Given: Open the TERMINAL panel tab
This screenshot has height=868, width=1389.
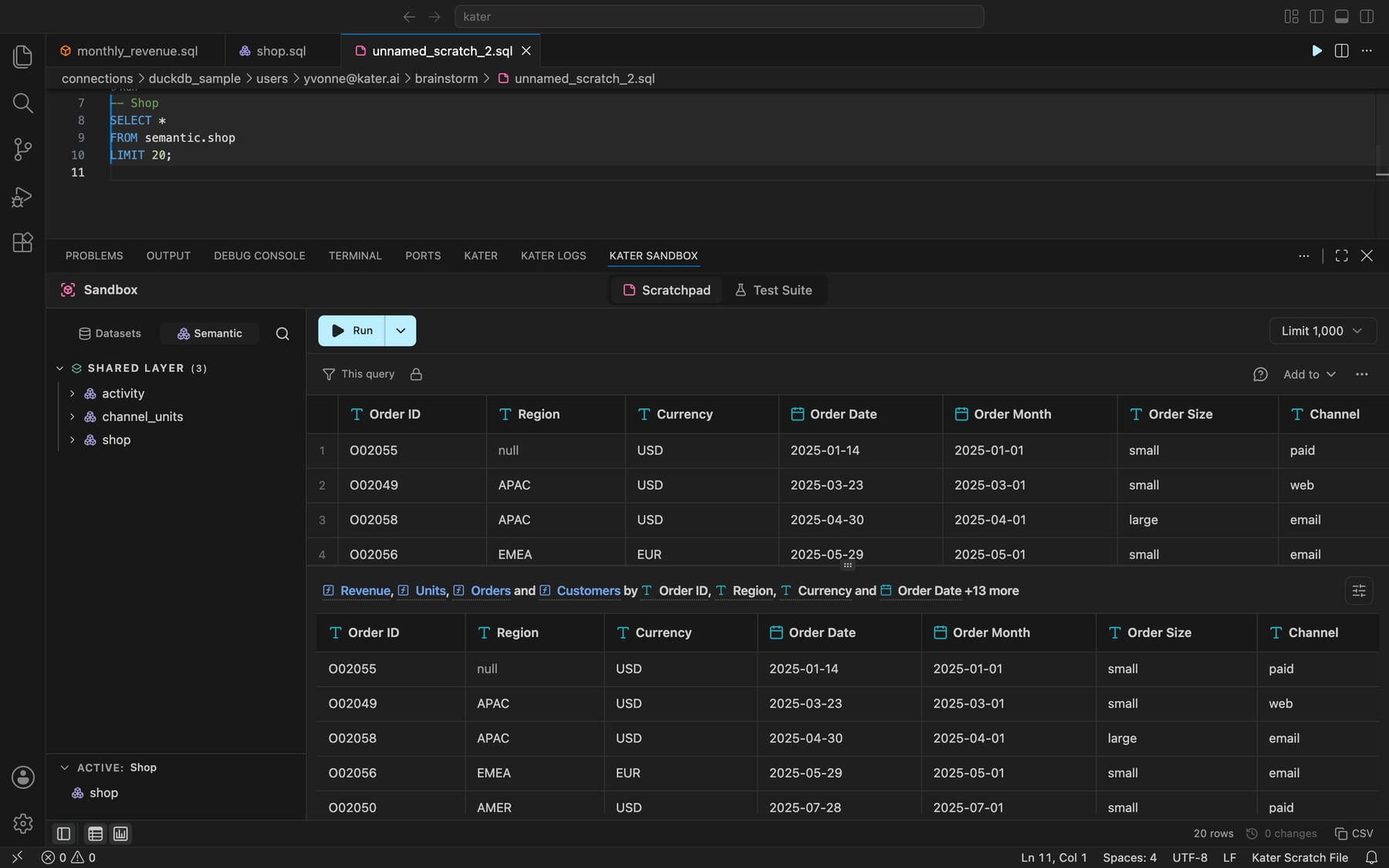Looking at the screenshot, I should [355, 255].
